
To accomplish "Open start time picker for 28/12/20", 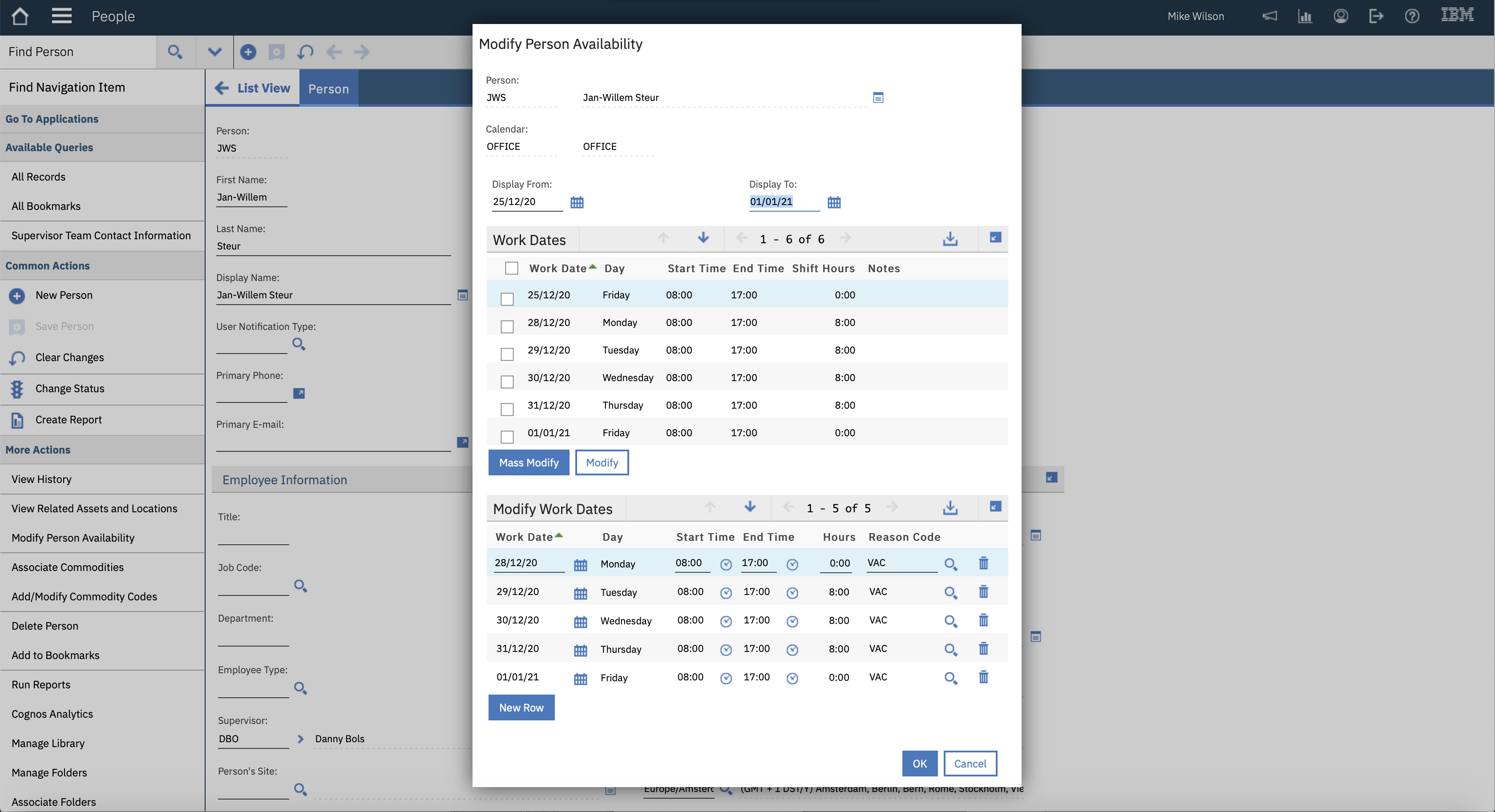I will (x=725, y=564).
